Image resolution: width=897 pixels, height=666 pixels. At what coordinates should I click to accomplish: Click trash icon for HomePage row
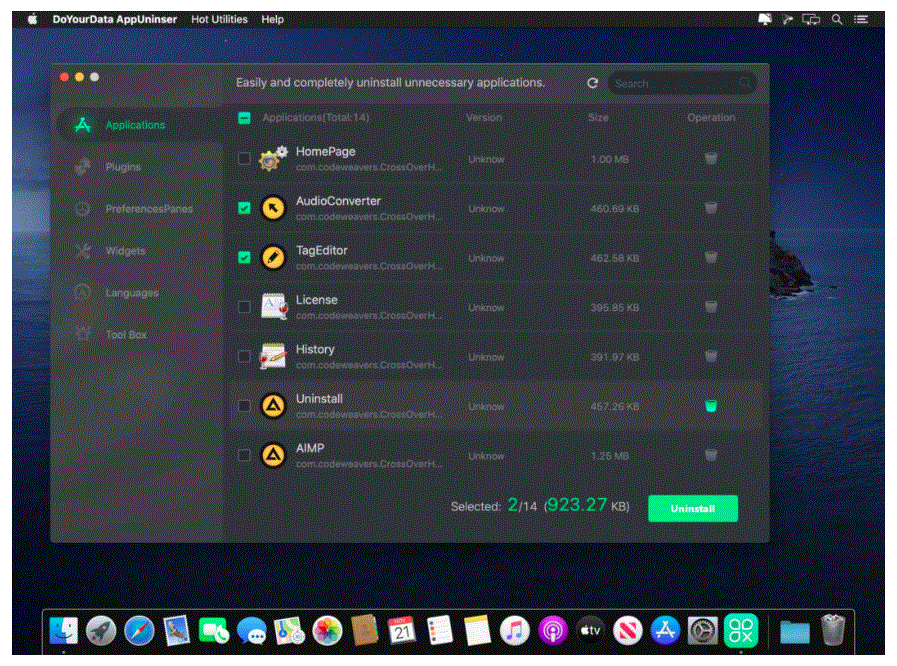pos(711,158)
